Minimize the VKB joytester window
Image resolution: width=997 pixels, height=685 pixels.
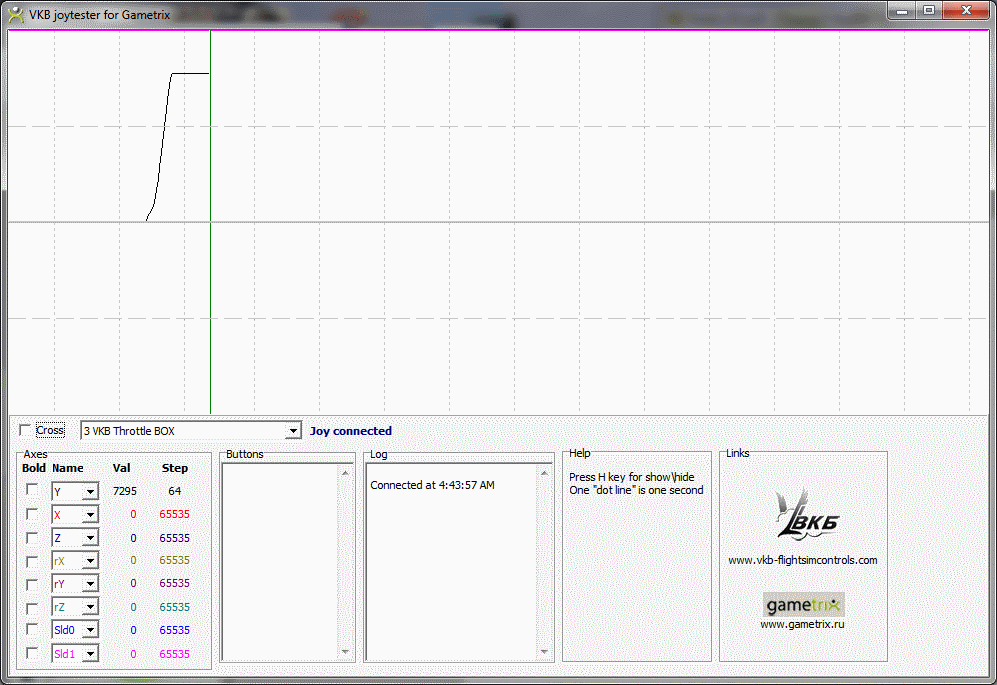click(x=902, y=11)
